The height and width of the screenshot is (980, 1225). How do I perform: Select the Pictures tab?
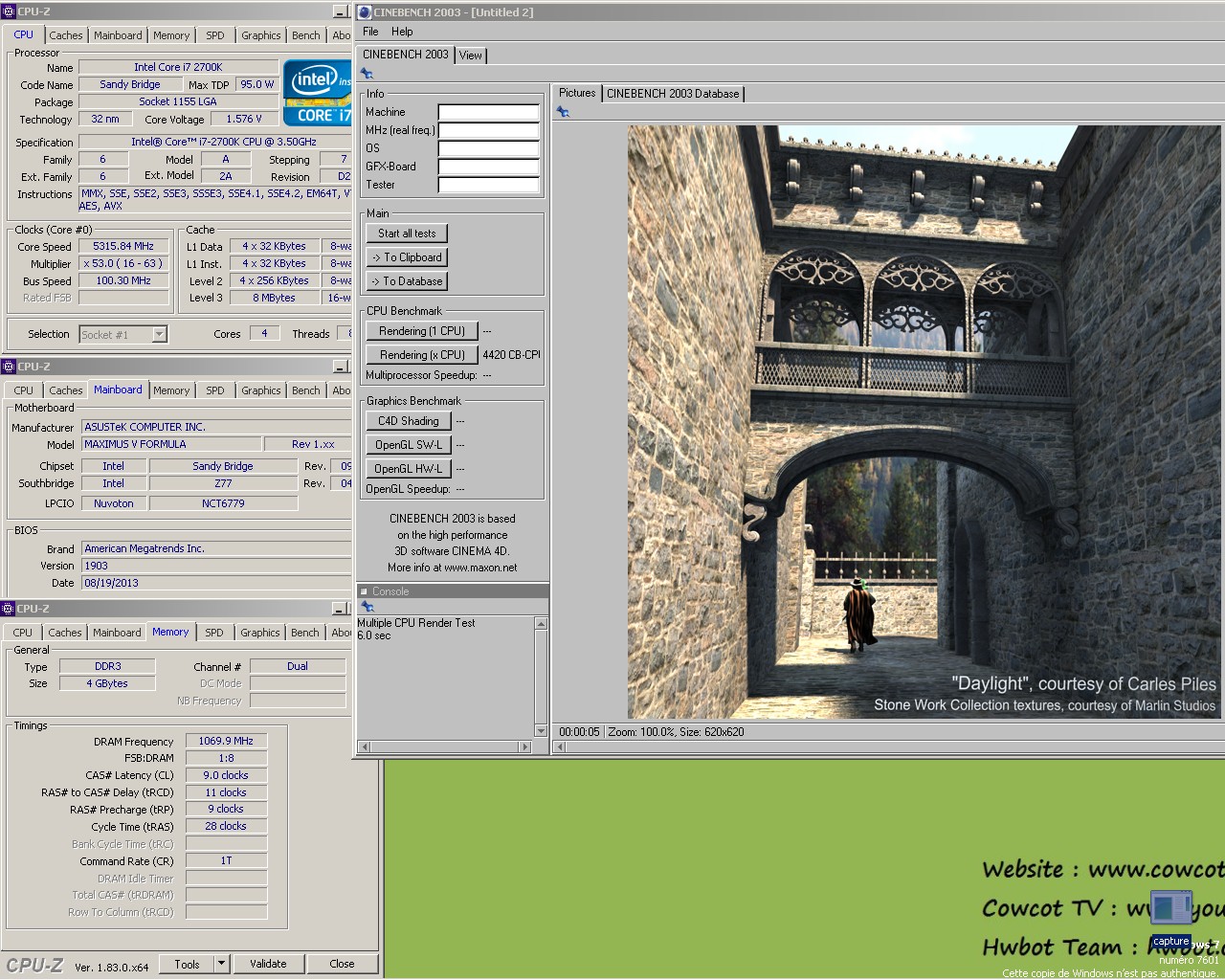(577, 93)
